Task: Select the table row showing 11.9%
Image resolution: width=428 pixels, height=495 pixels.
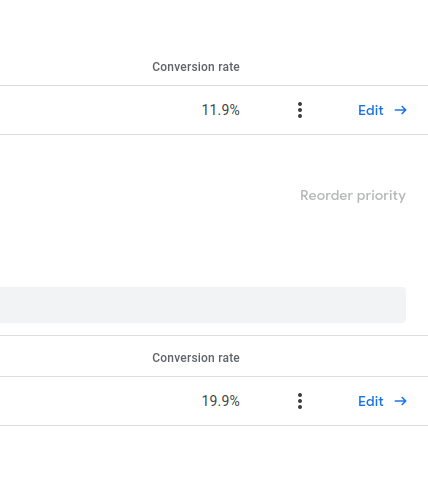Action: click(x=214, y=110)
